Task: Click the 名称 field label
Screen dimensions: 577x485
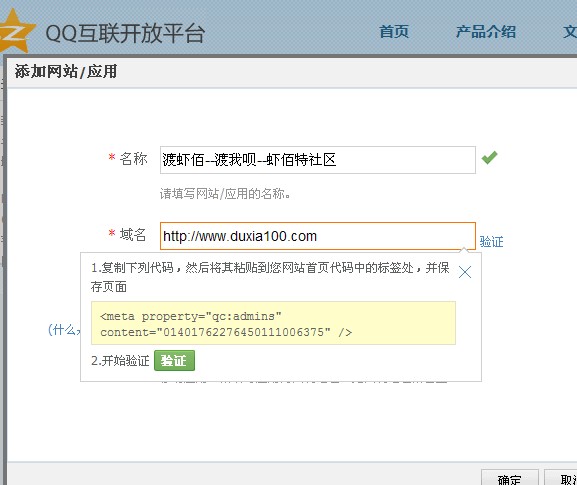Action: click(133, 159)
